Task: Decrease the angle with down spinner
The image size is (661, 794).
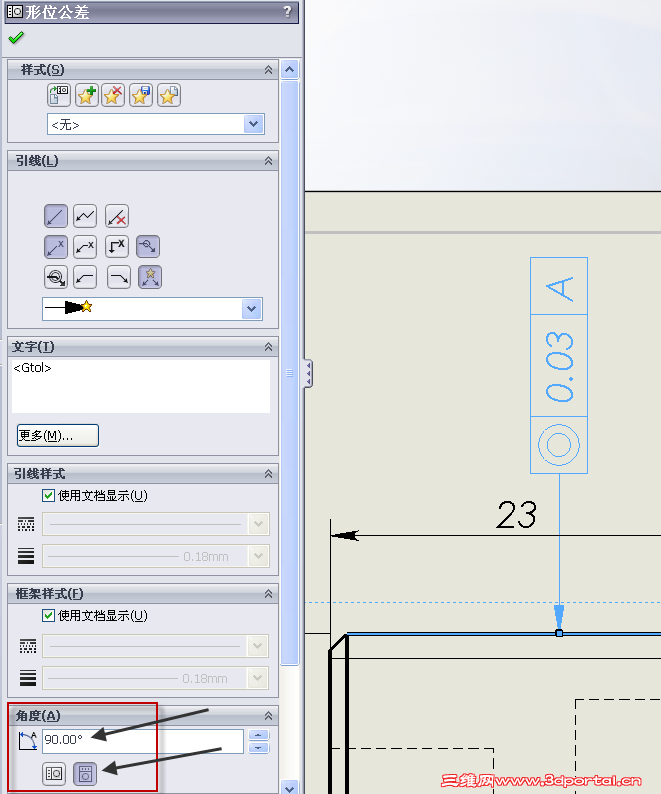Action: tap(258, 747)
